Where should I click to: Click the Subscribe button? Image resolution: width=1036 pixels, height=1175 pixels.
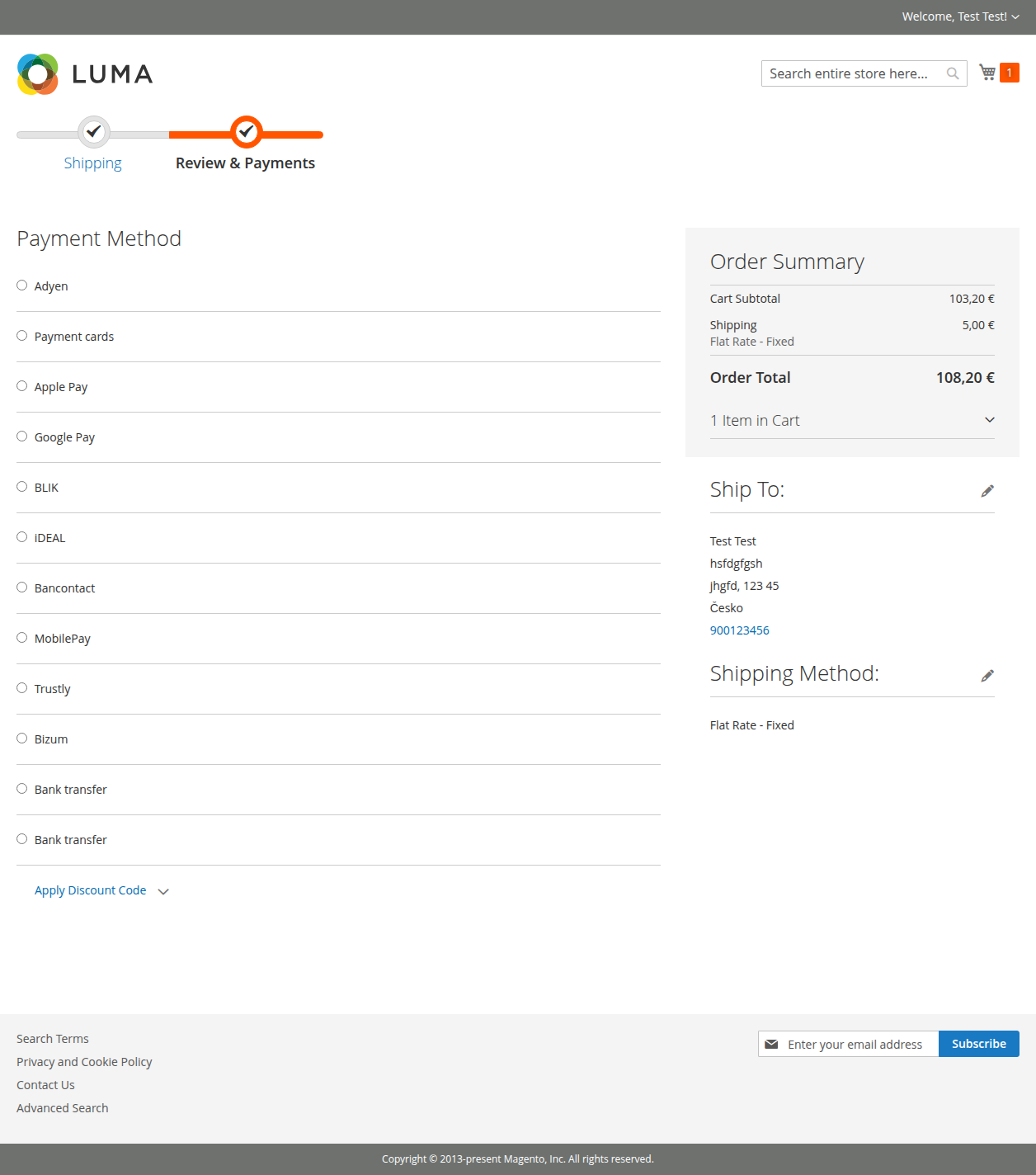[x=979, y=1044]
